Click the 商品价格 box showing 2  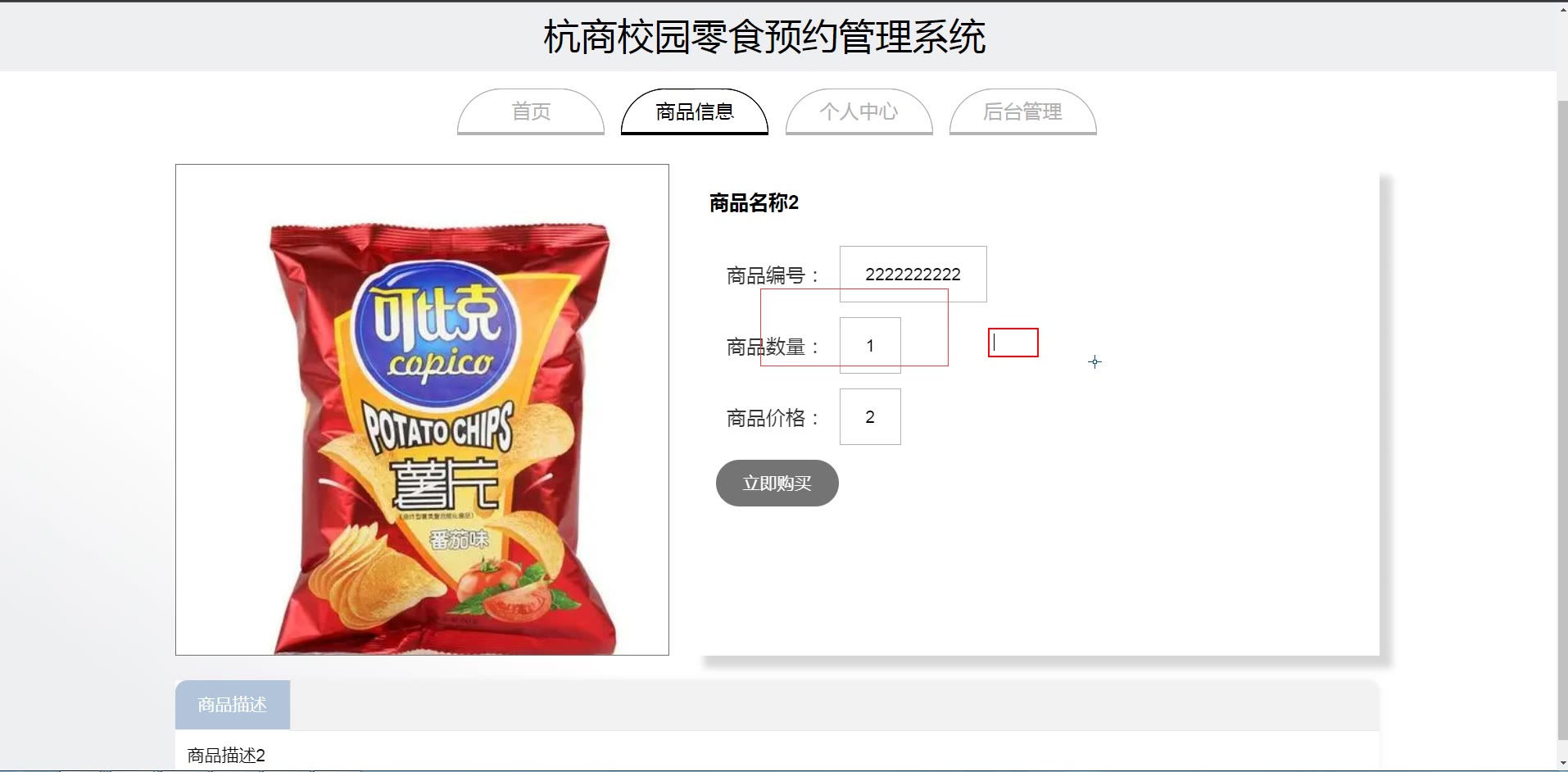coord(870,417)
